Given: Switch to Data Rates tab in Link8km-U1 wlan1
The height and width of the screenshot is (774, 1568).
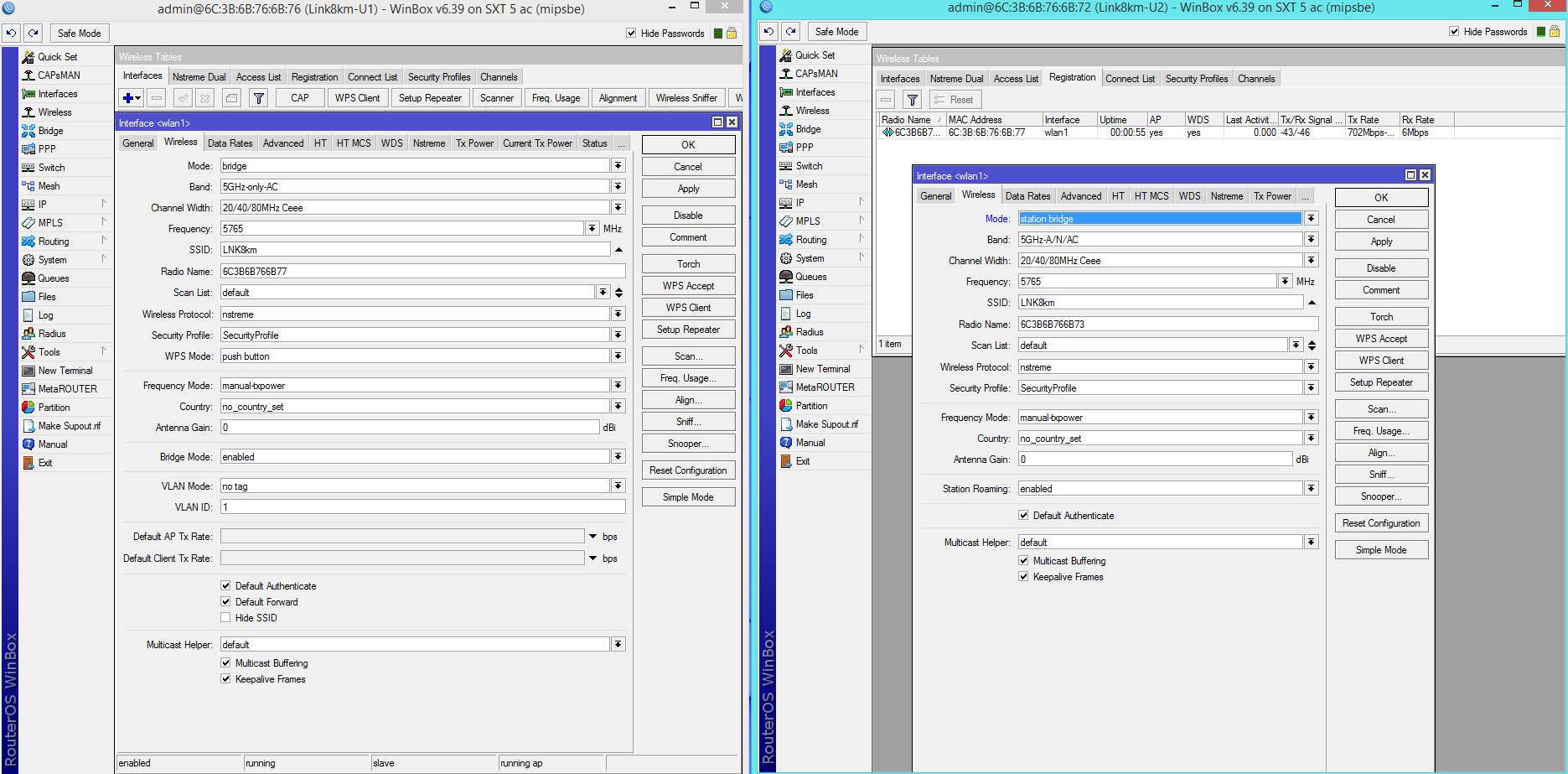Looking at the screenshot, I should pyautogui.click(x=230, y=143).
